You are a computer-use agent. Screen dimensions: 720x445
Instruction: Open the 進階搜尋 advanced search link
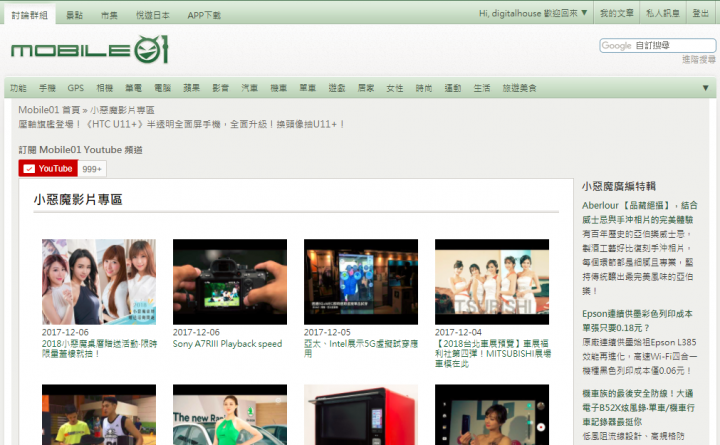pyautogui.click(x=698, y=59)
